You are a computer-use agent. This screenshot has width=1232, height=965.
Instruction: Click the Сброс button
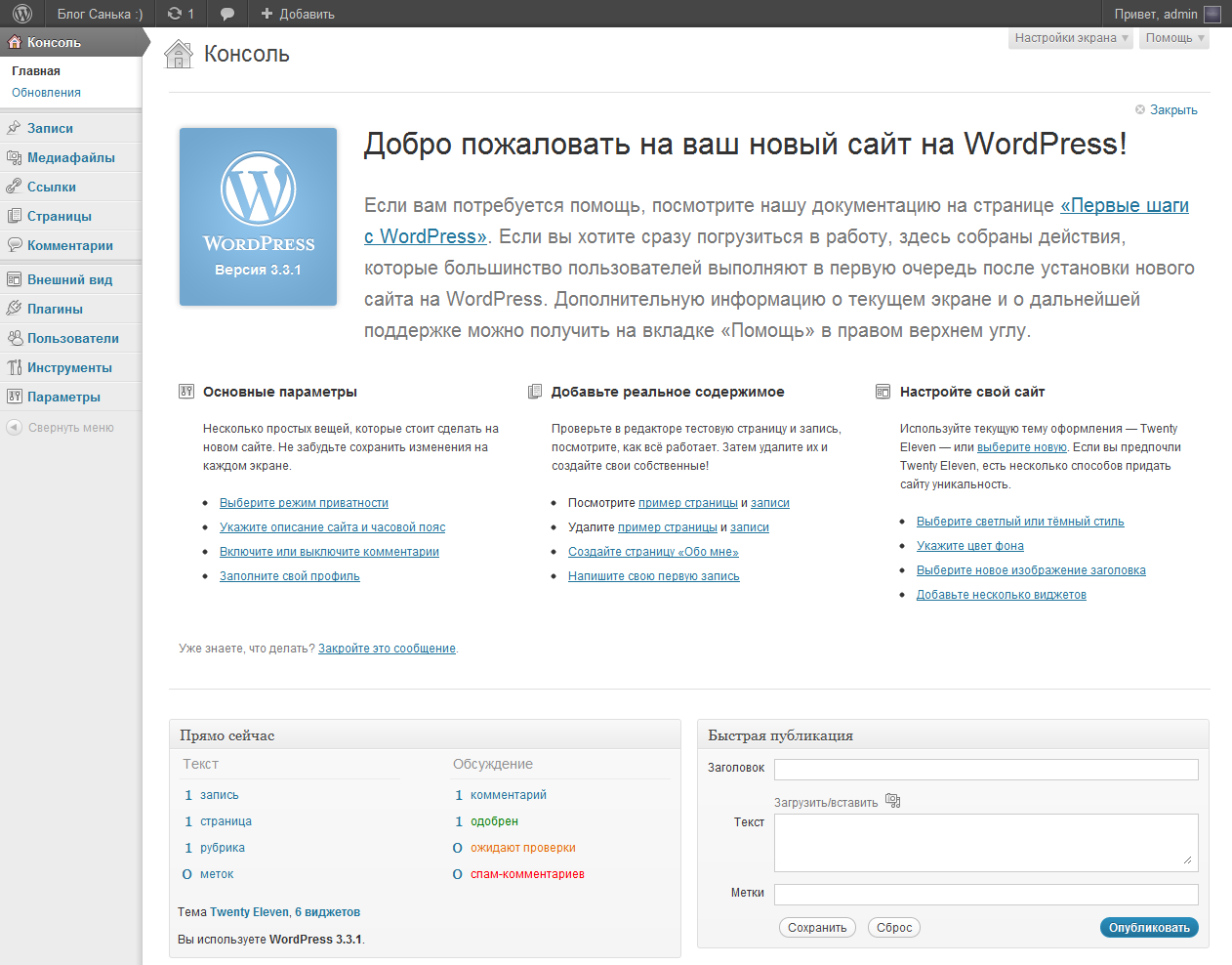coord(894,928)
